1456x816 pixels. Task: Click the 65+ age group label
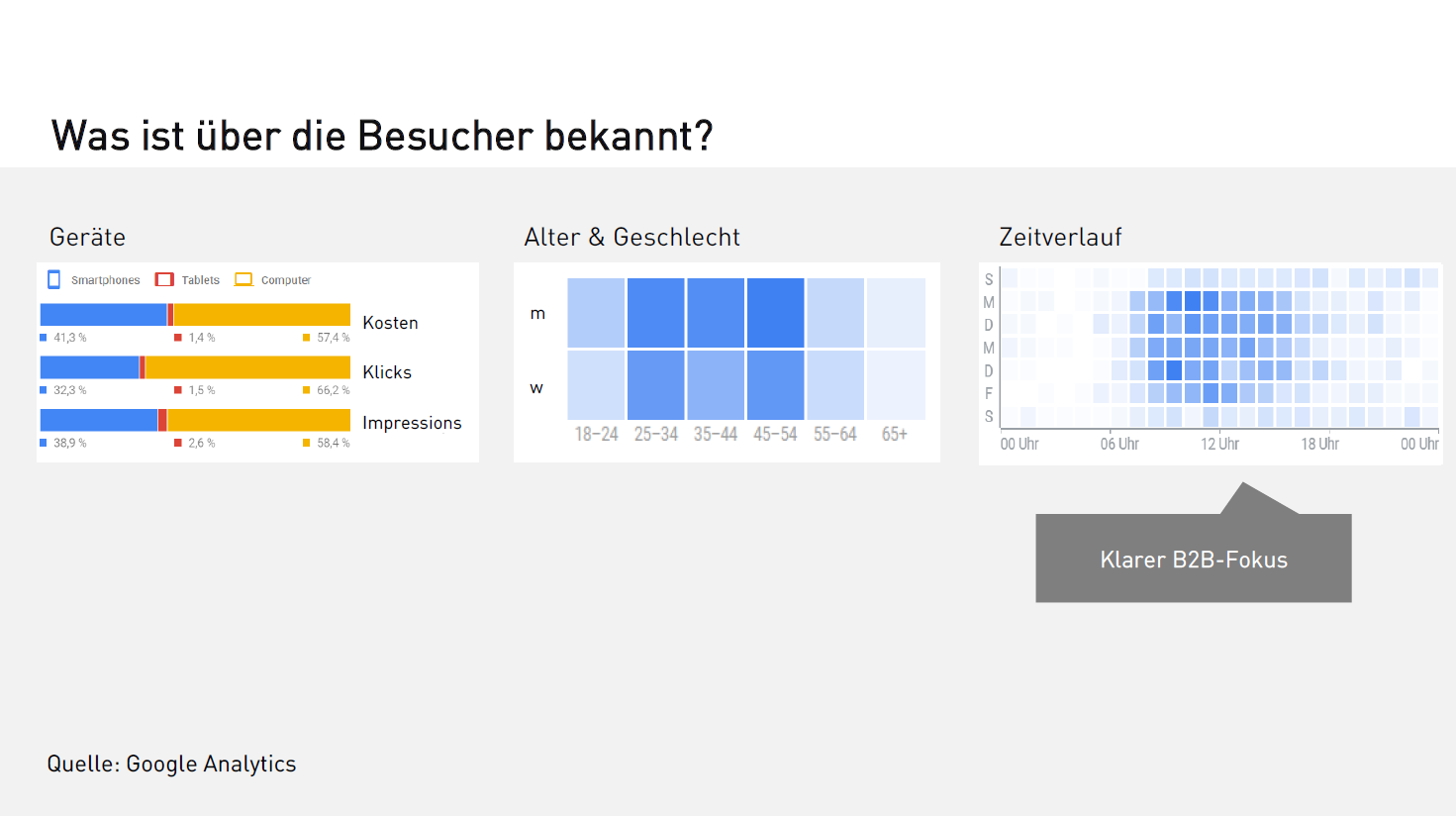pyautogui.click(x=894, y=434)
